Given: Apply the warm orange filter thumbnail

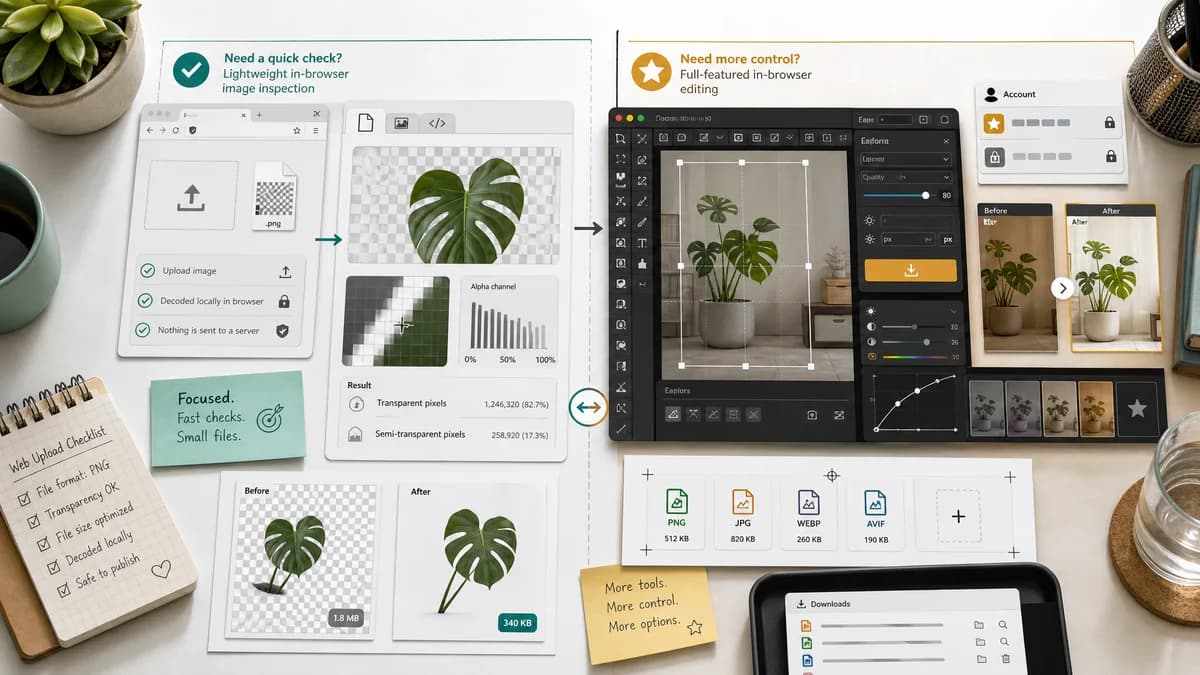Looking at the screenshot, I should (1095, 407).
